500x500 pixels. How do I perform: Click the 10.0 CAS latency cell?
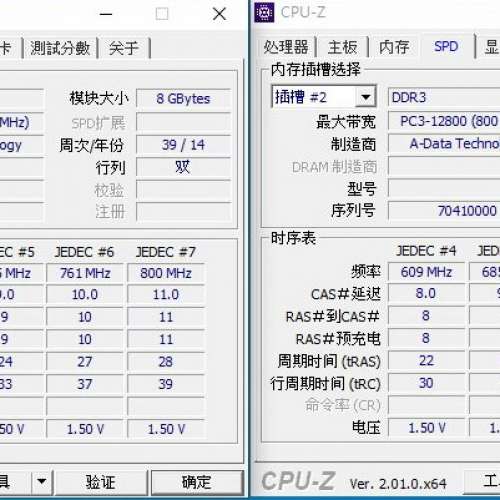pos(85,295)
